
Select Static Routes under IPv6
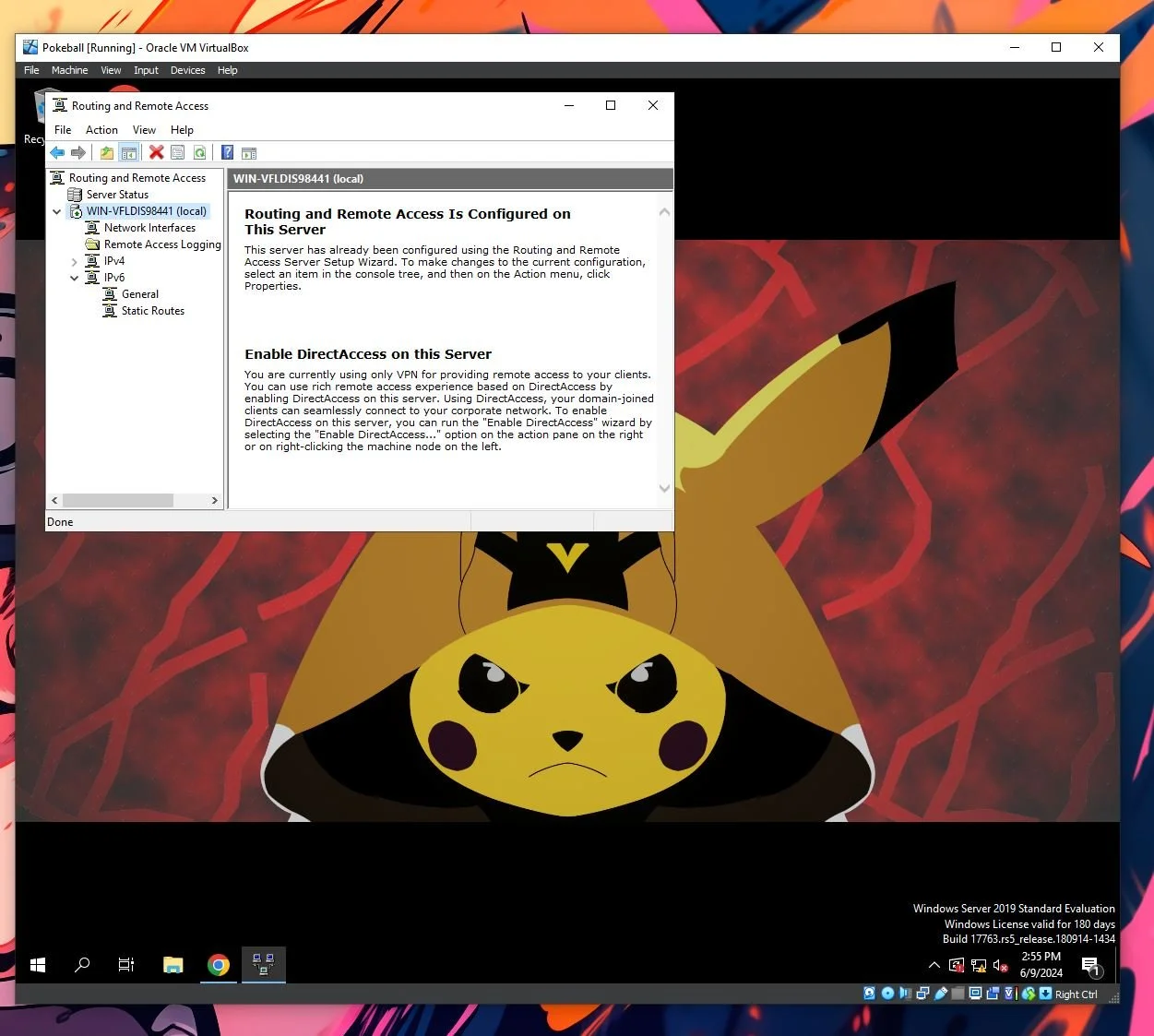point(153,311)
